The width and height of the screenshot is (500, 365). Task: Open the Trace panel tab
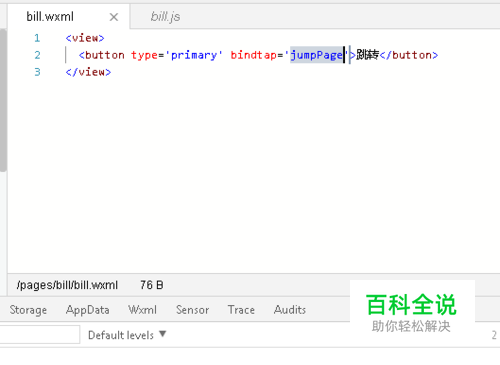(241, 310)
